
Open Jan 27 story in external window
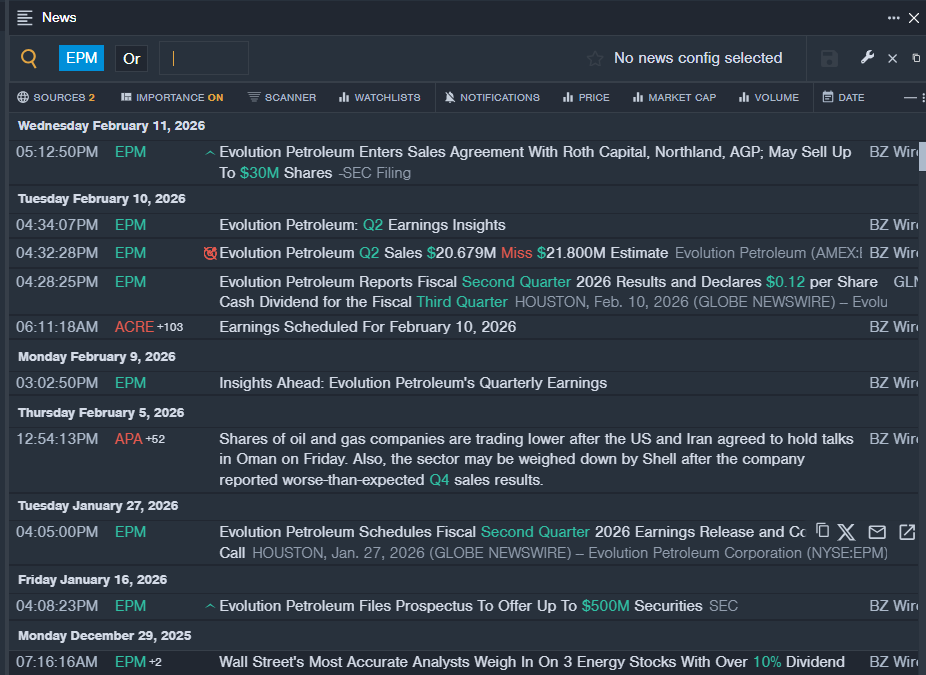click(907, 532)
